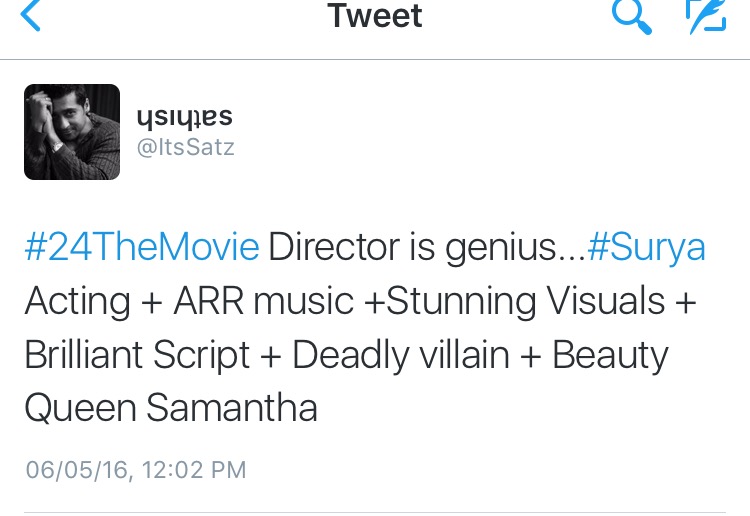
Task: Tap the words Queen Samantha
Action: [171, 408]
